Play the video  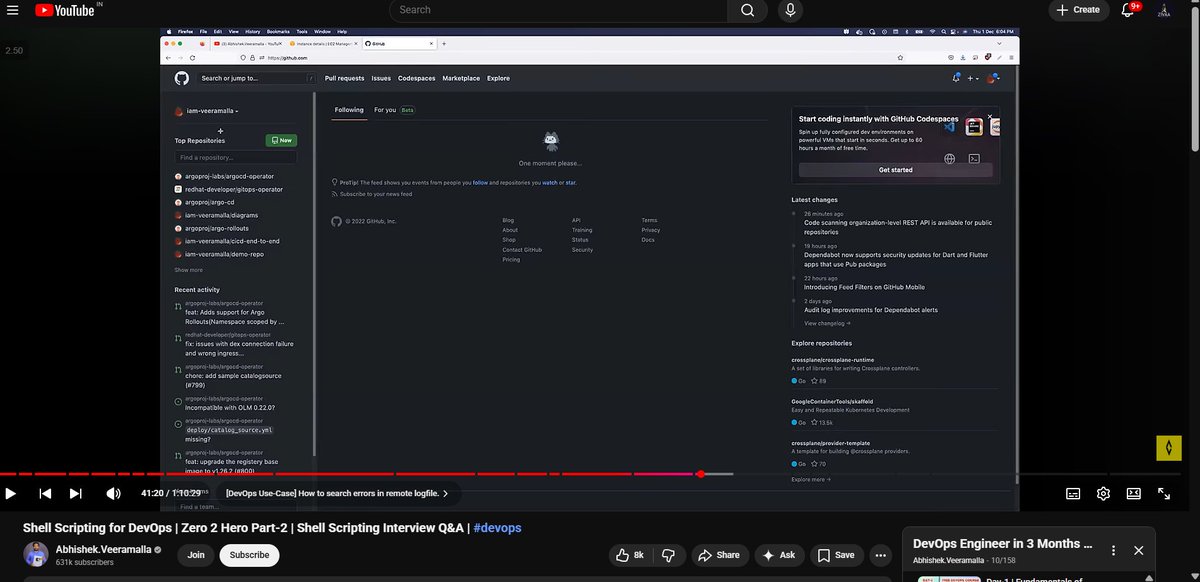pos(11,493)
